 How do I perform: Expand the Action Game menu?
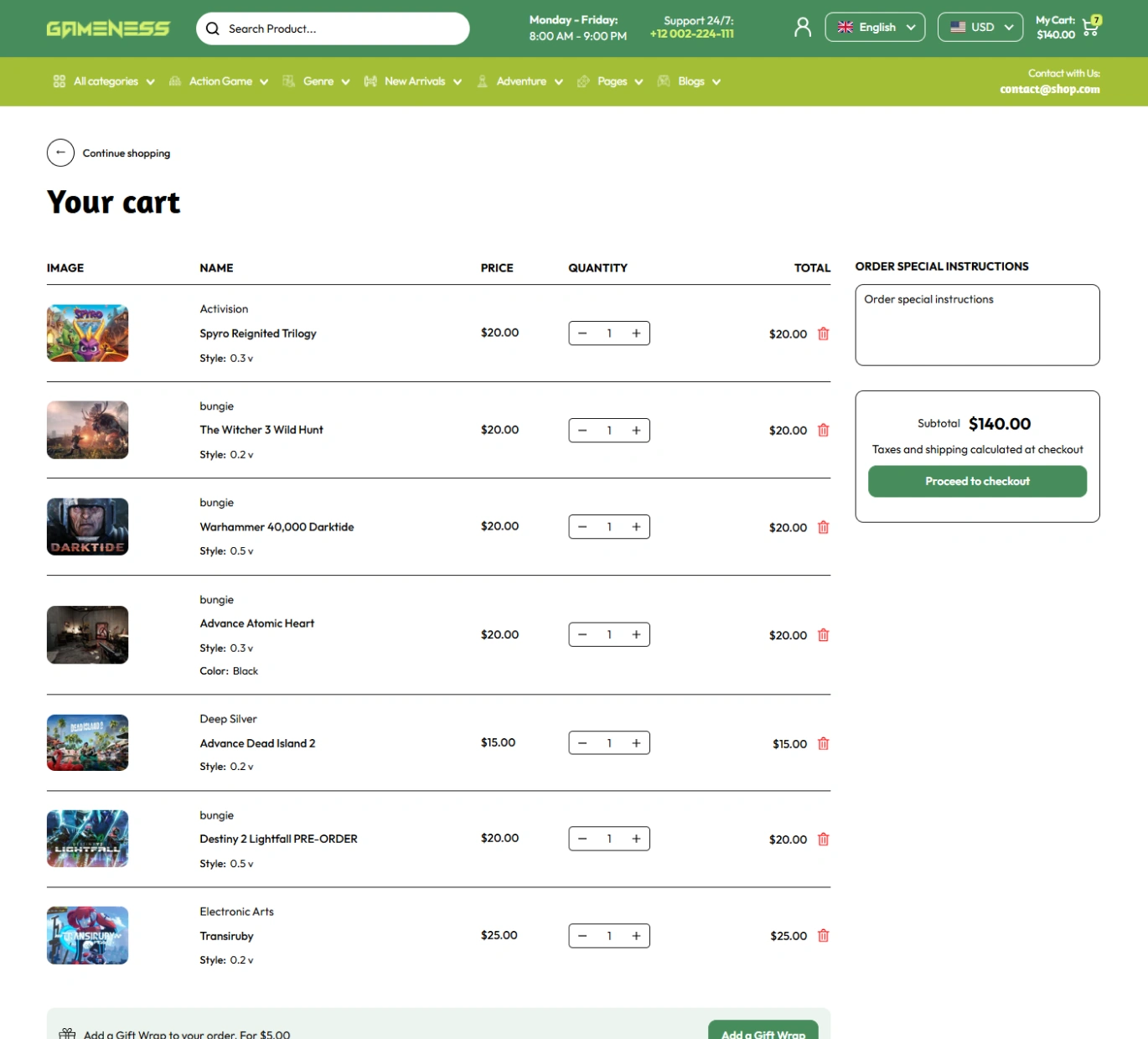tap(219, 81)
